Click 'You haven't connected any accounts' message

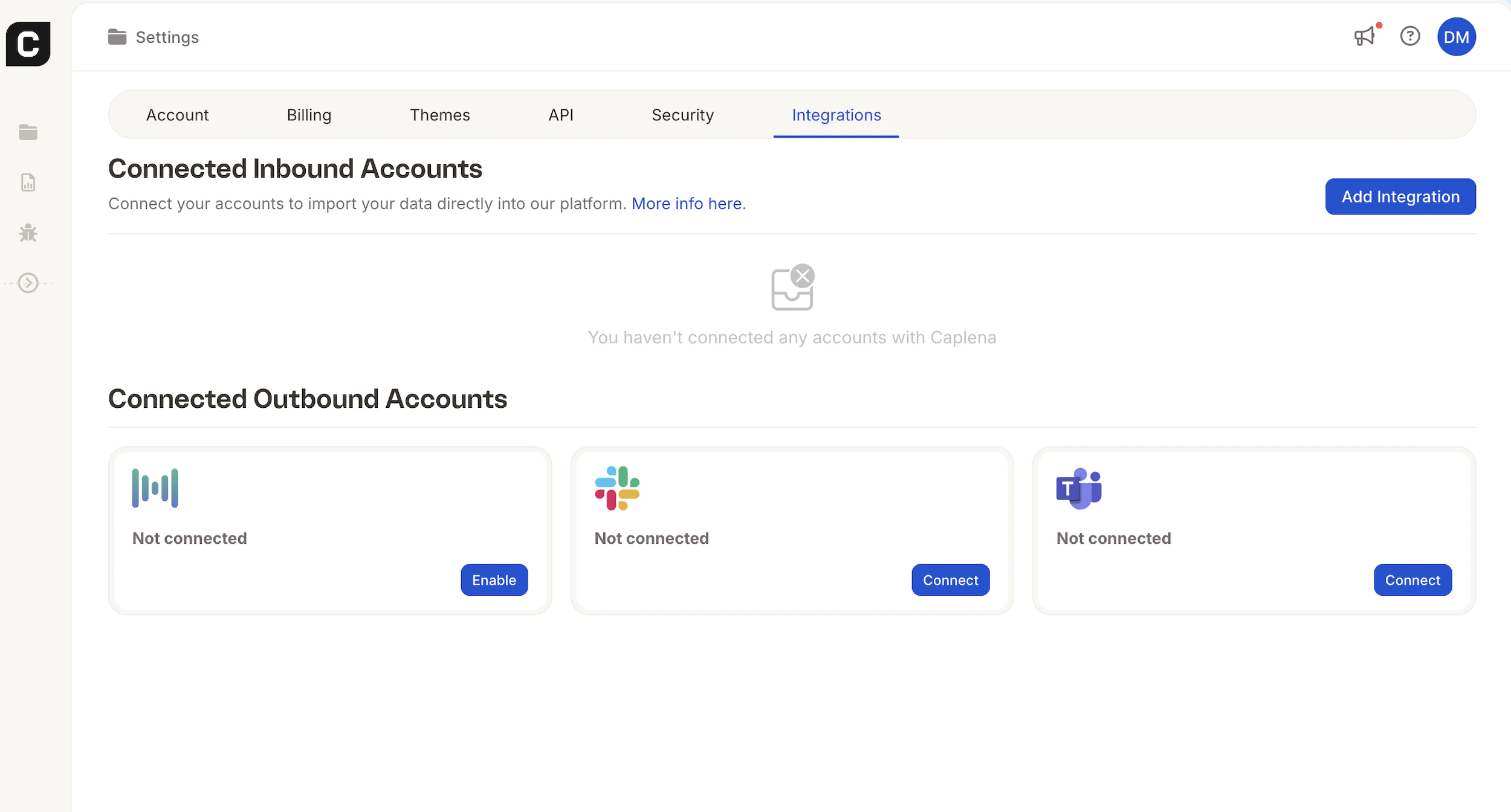792,337
